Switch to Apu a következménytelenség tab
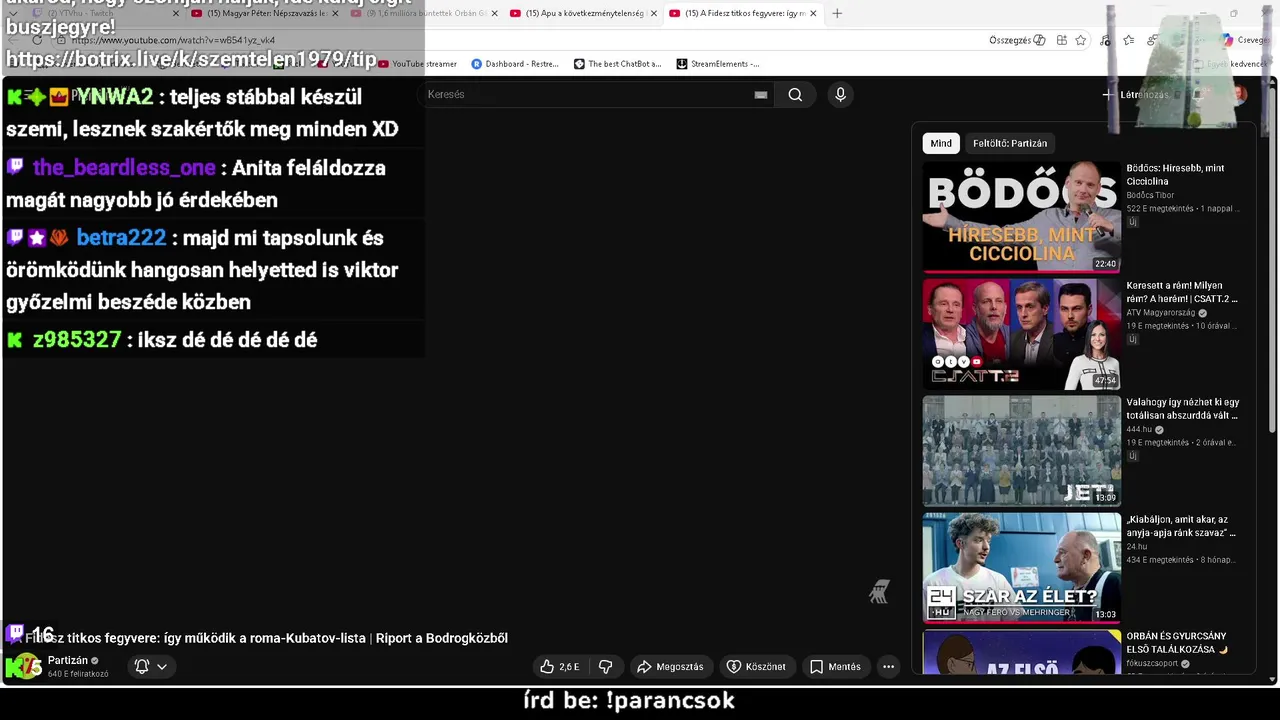 583,13
